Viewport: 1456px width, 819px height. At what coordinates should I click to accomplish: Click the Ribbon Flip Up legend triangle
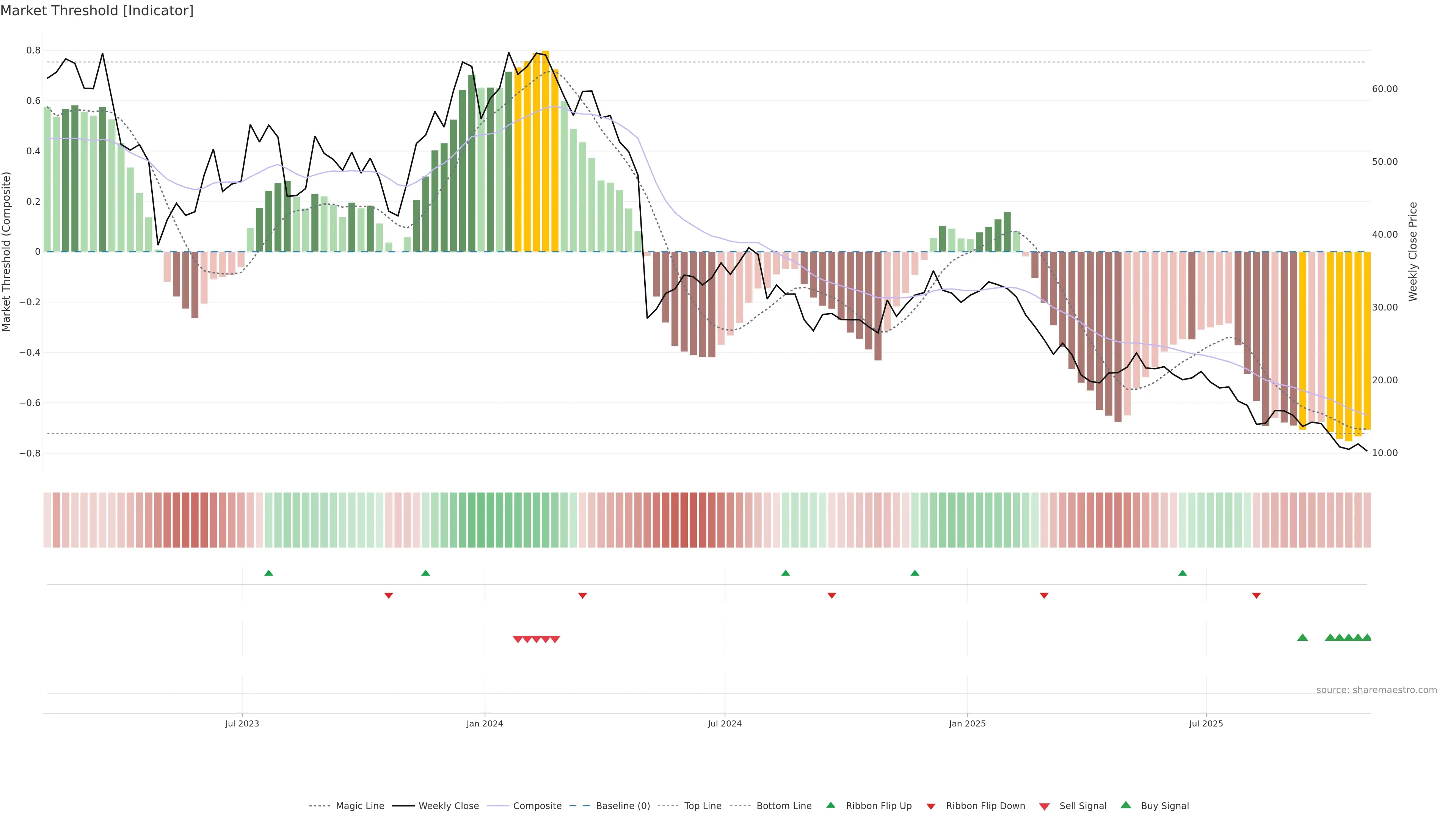tap(830, 805)
